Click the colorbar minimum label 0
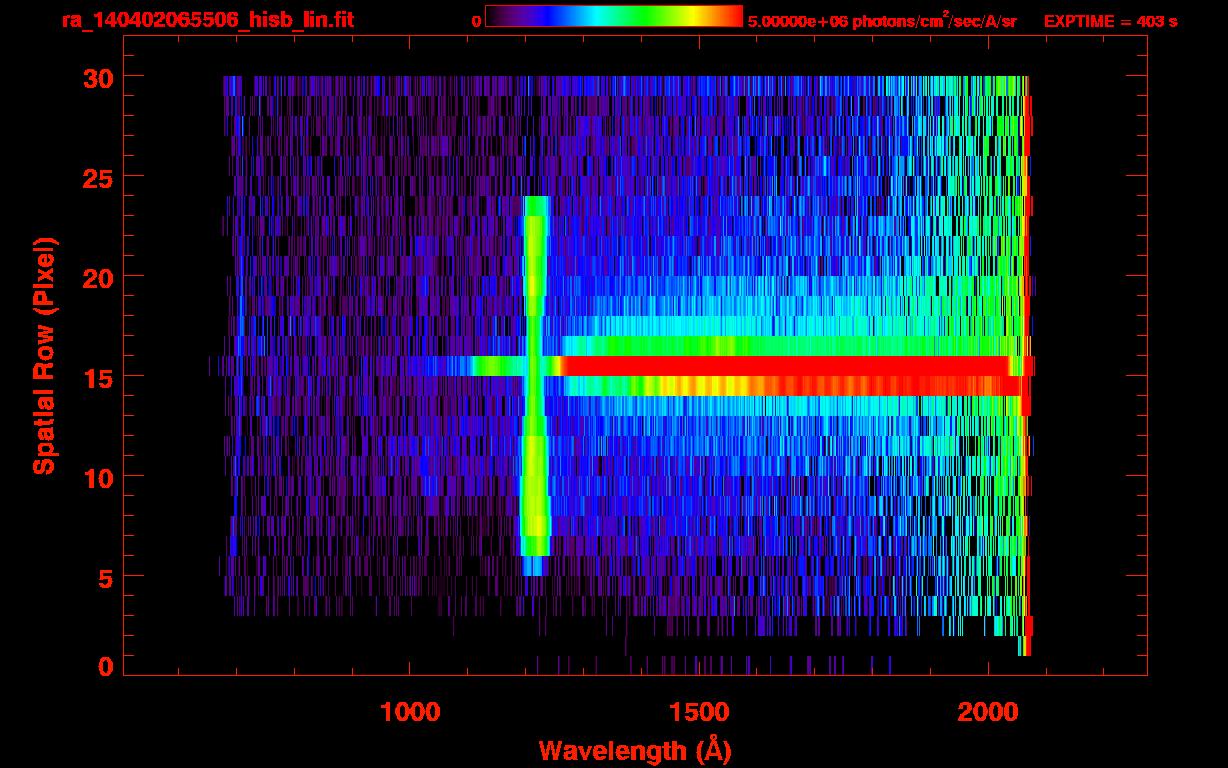This screenshot has width=1228, height=768. [x=476, y=21]
